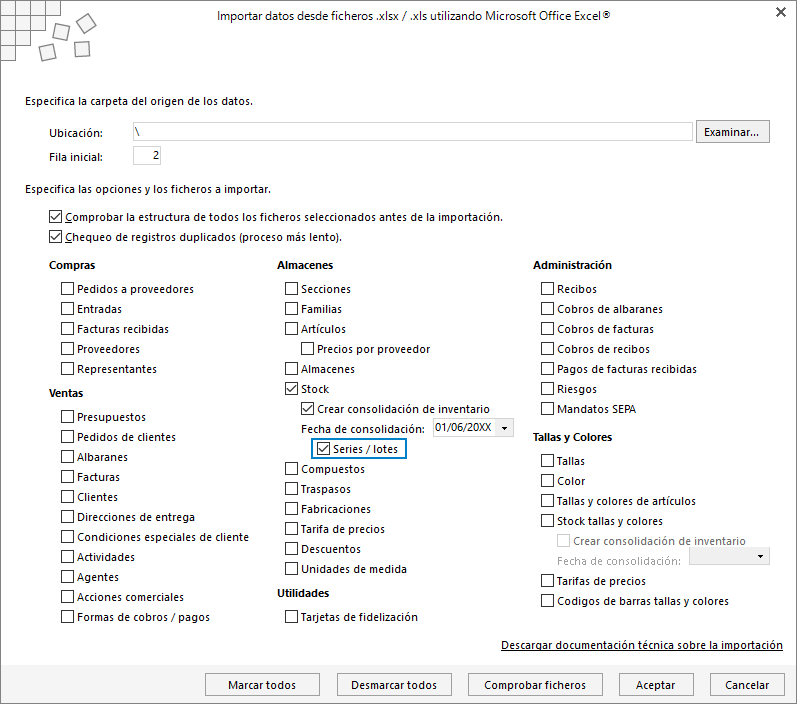This screenshot has height=704, width=797.
Task: Click the Fila inicial number field
Action: tap(147, 156)
